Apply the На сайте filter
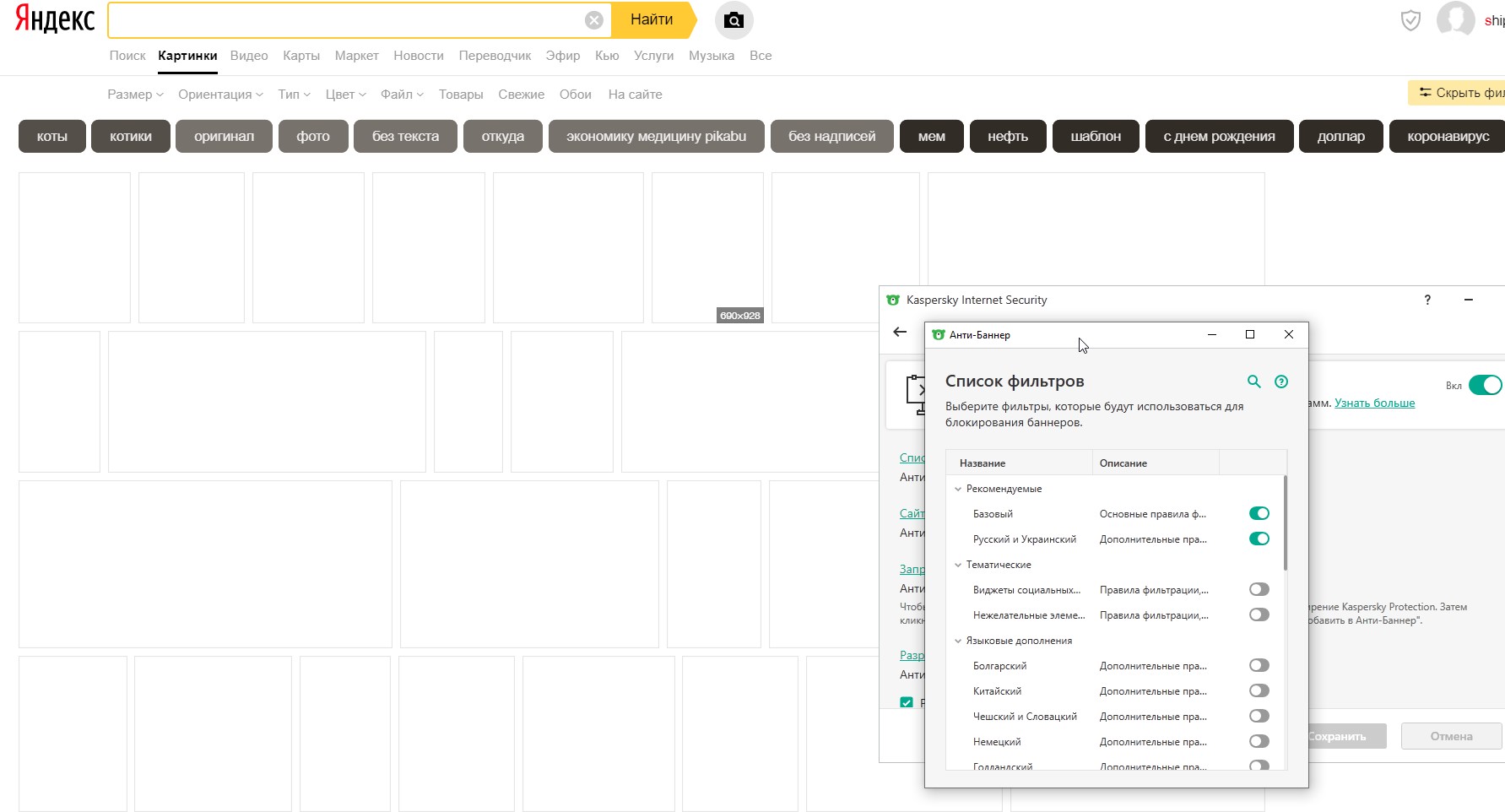This screenshot has width=1505, height=812. [x=636, y=95]
